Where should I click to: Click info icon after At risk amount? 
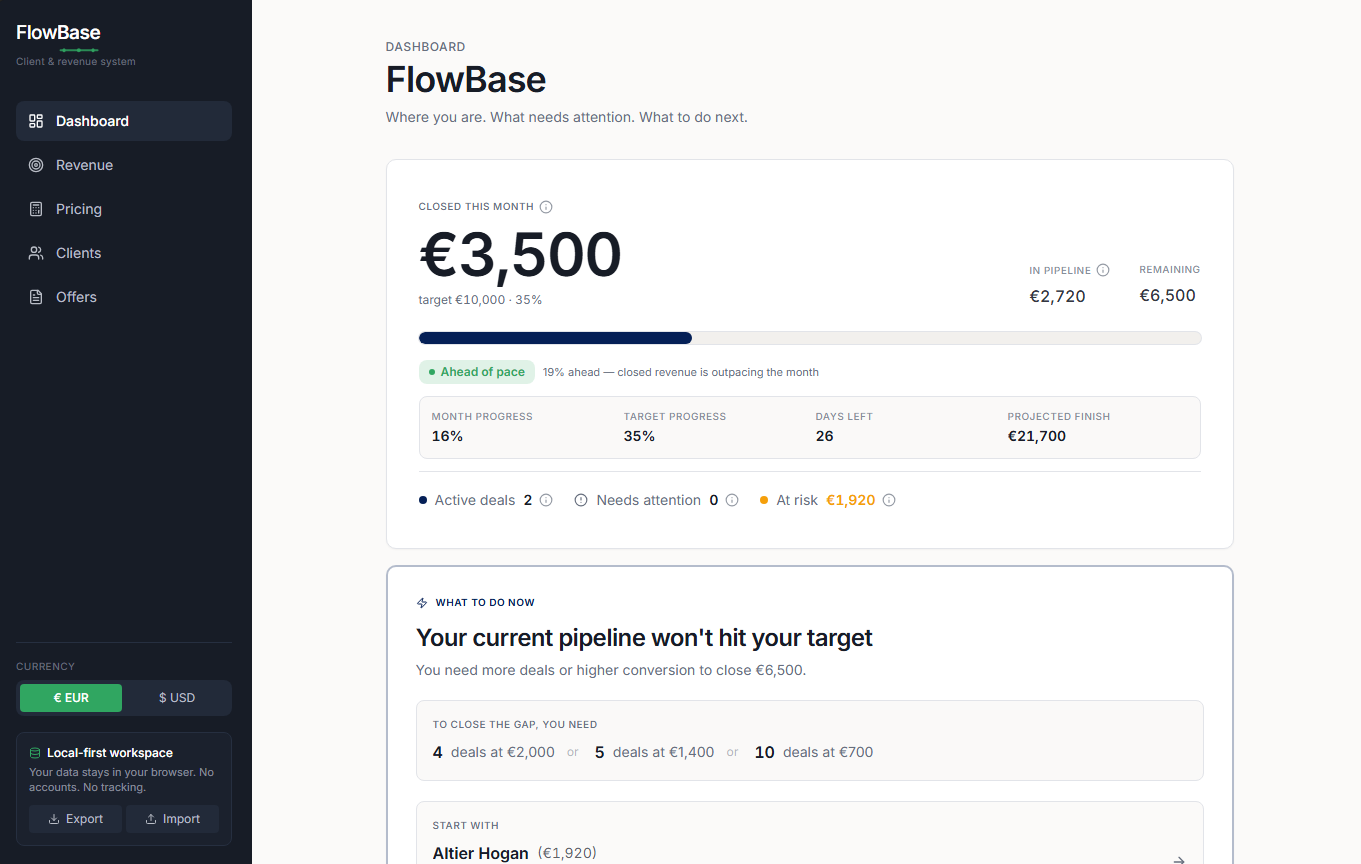click(x=889, y=500)
